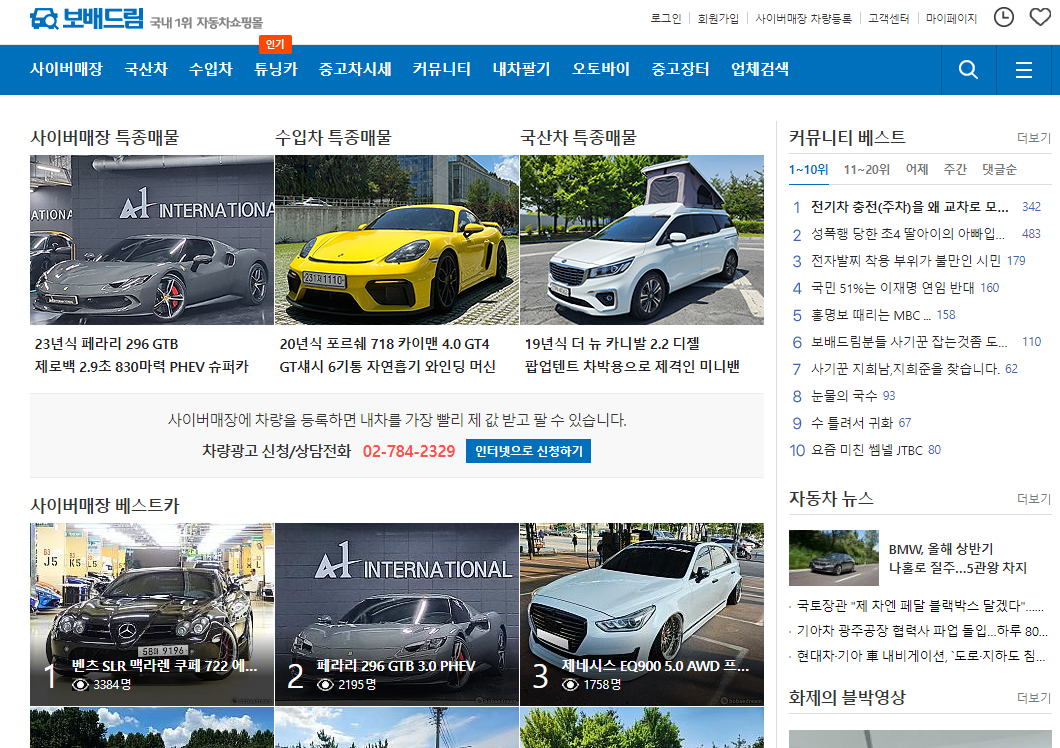Click 2195명 view count eye icon
The height and width of the screenshot is (748, 1060).
[325, 685]
